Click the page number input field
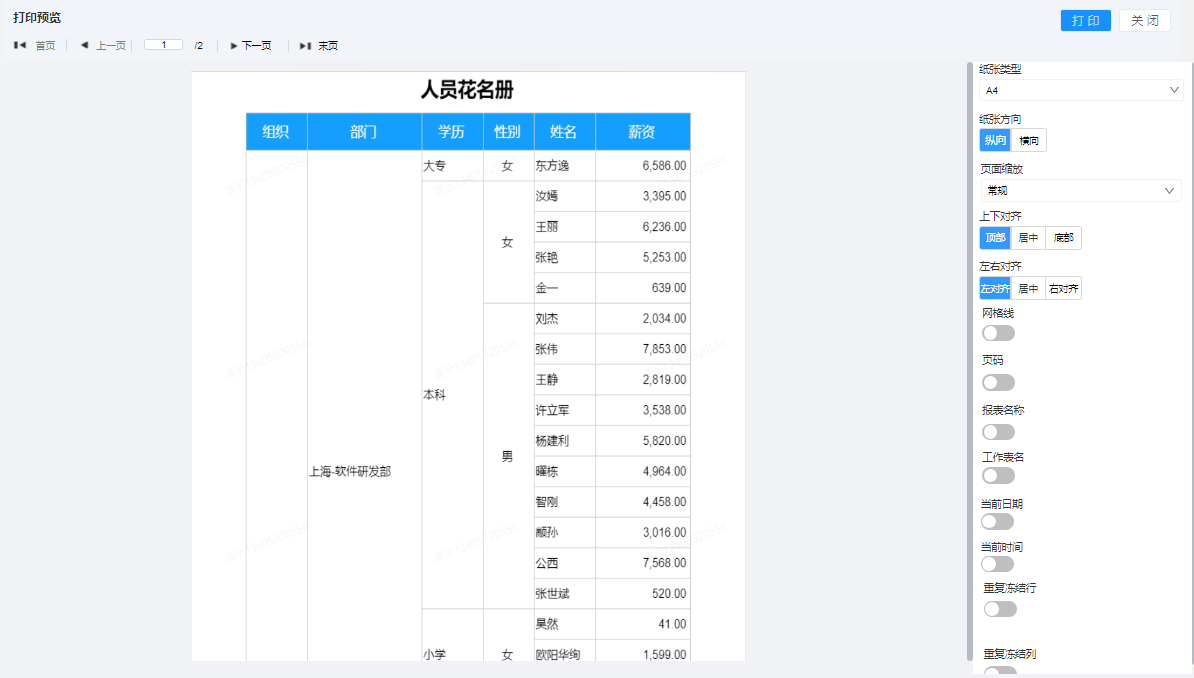 tap(163, 45)
